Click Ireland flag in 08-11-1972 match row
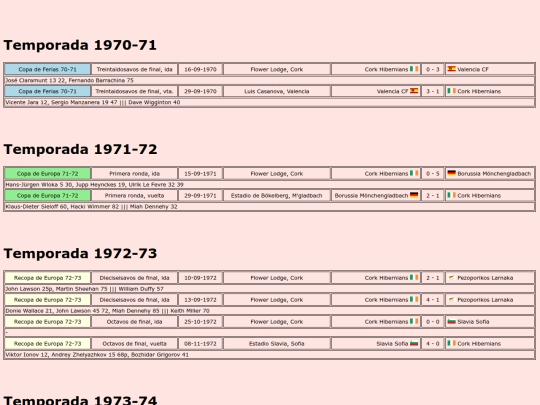Viewport: 540px width, 405px height. tap(451, 343)
